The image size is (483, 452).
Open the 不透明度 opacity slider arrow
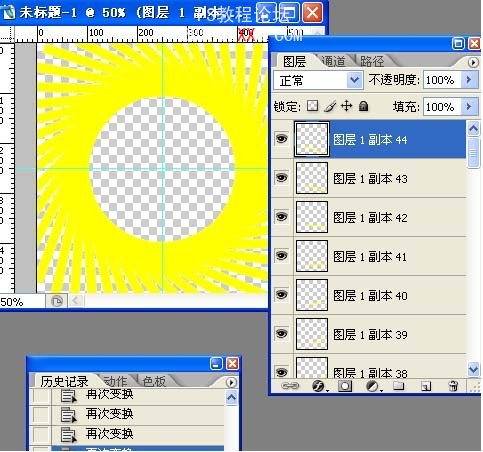[x=469, y=80]
